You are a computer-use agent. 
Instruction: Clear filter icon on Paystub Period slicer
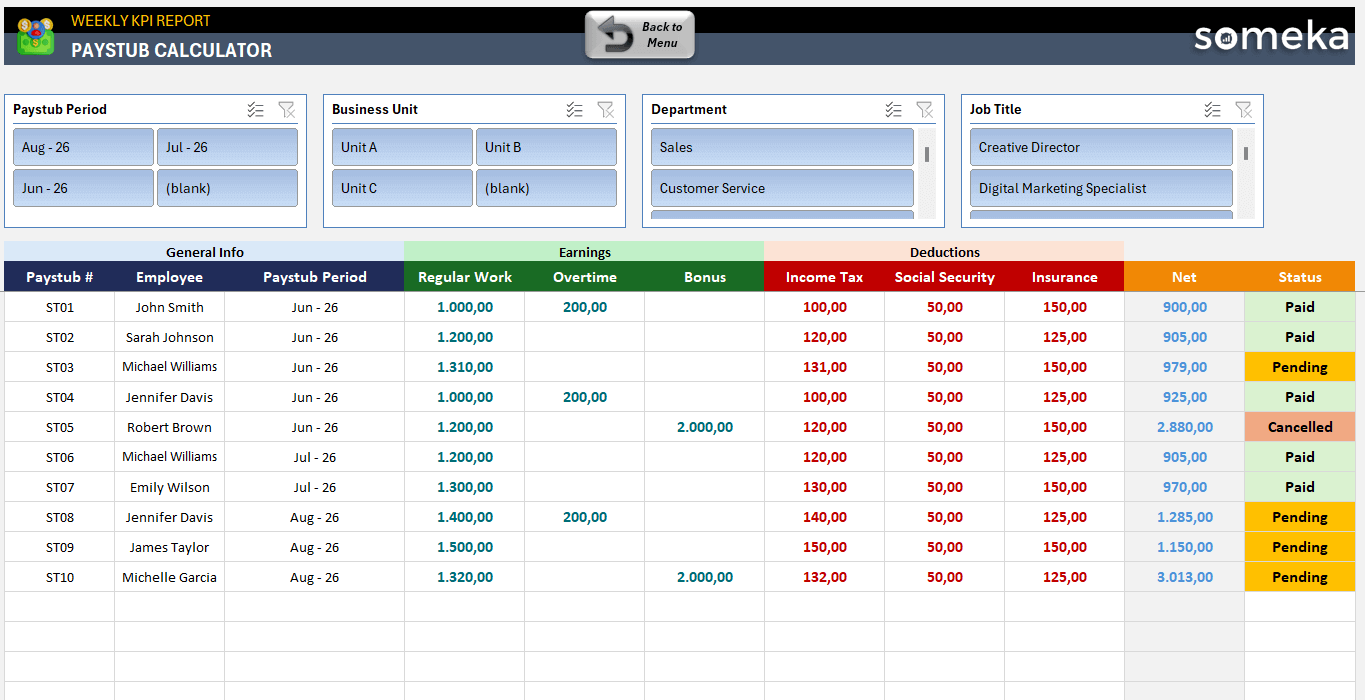click(286, 110)
